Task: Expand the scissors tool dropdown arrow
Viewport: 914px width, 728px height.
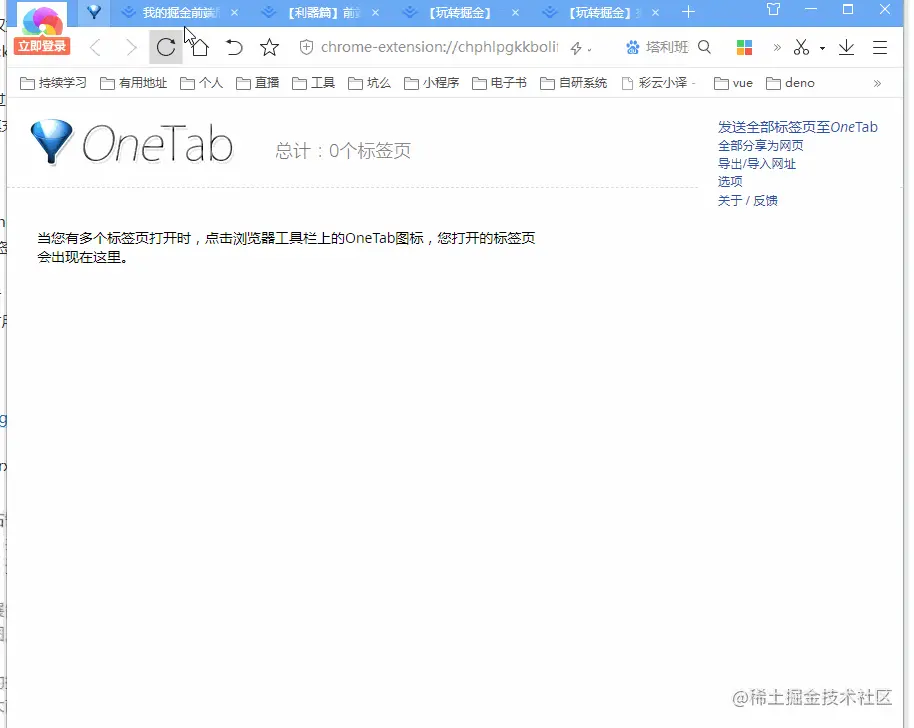Action: pyautogui.click(x=822, y=48)
